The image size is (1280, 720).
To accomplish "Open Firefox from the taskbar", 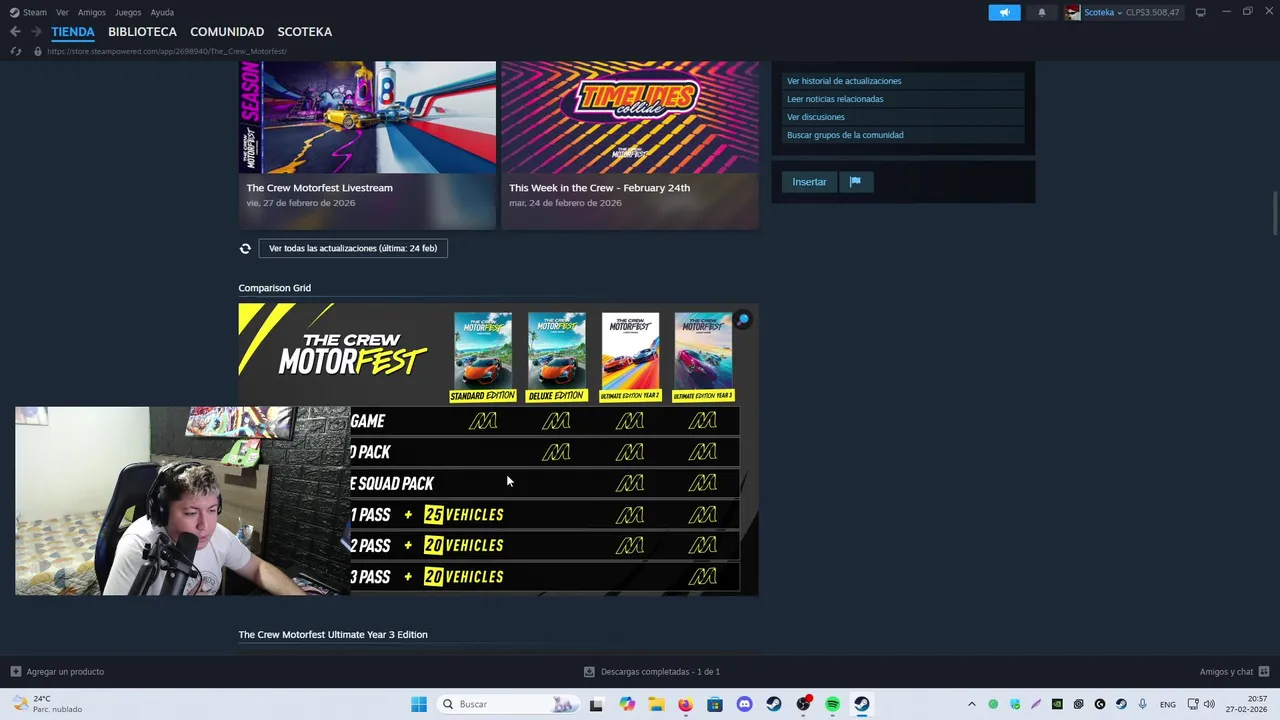I will tap(685, 704).
